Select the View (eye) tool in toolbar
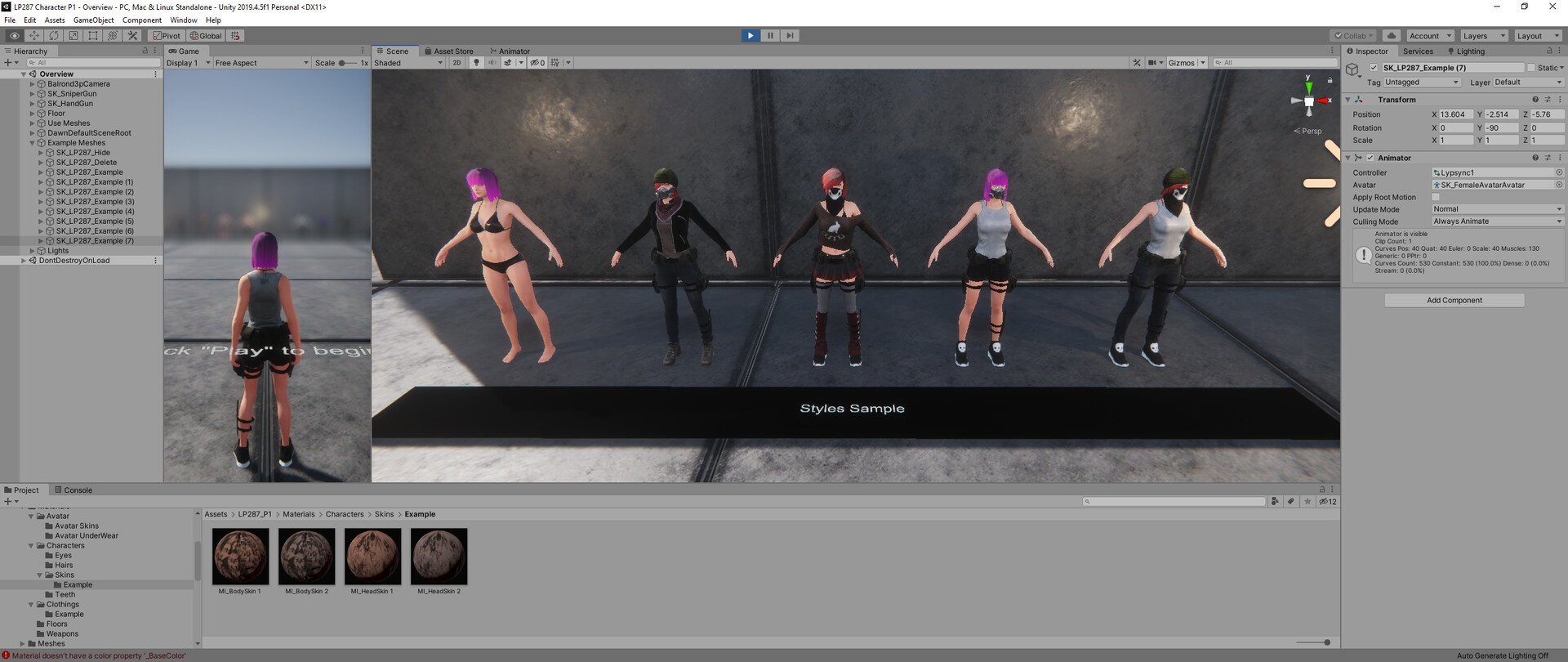The height and width of the screenshot is (662, 1568). point(14,36)
